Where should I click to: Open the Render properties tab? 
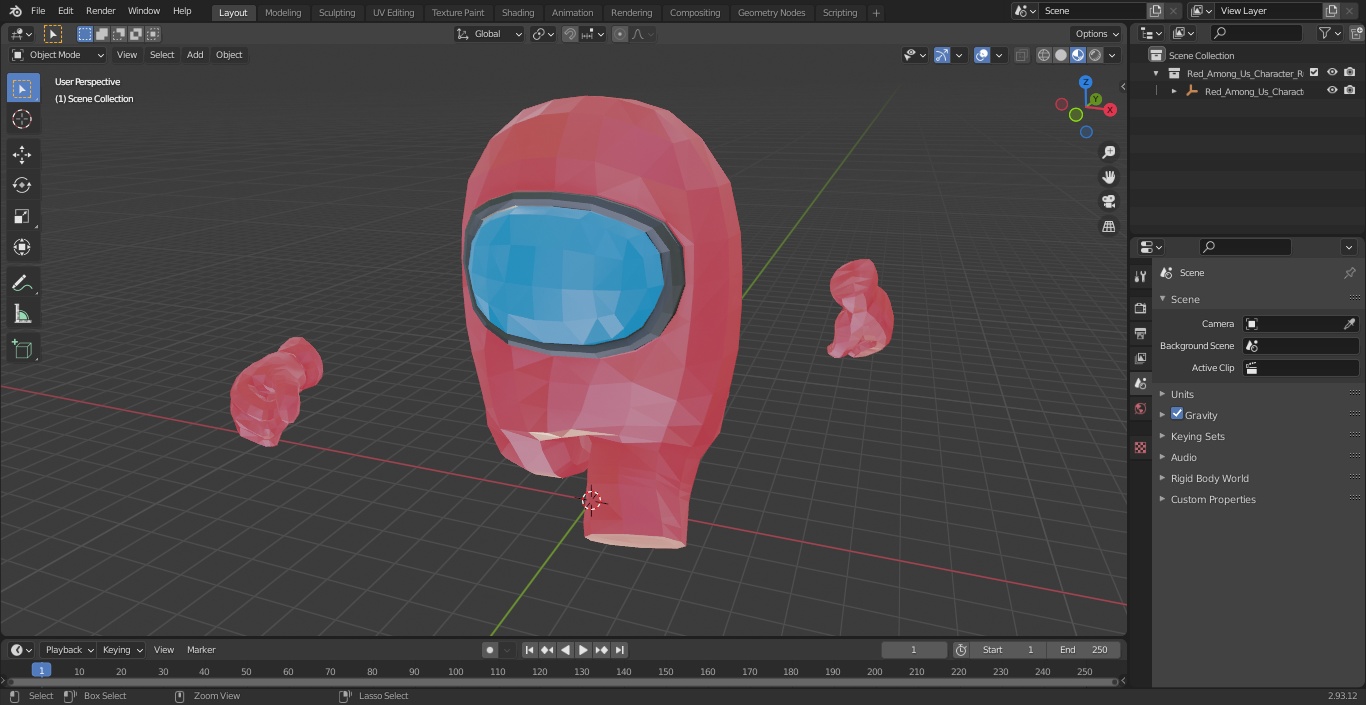coord(1140,308)
